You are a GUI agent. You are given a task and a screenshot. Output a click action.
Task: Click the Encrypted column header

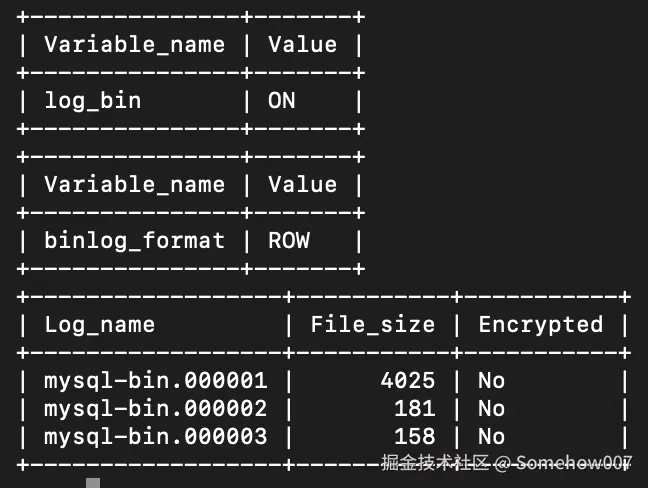[540, 325]
